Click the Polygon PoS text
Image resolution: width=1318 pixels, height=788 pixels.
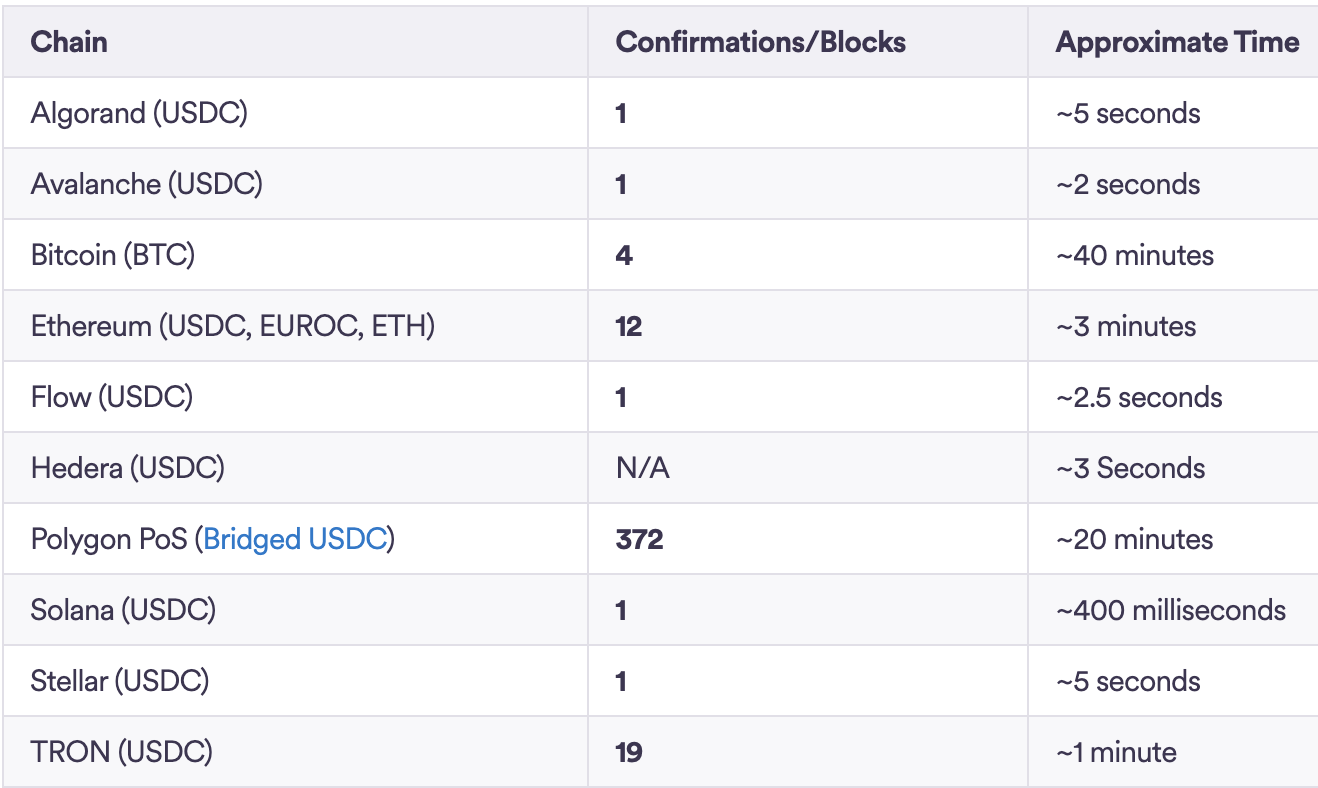tap(110, 540)
